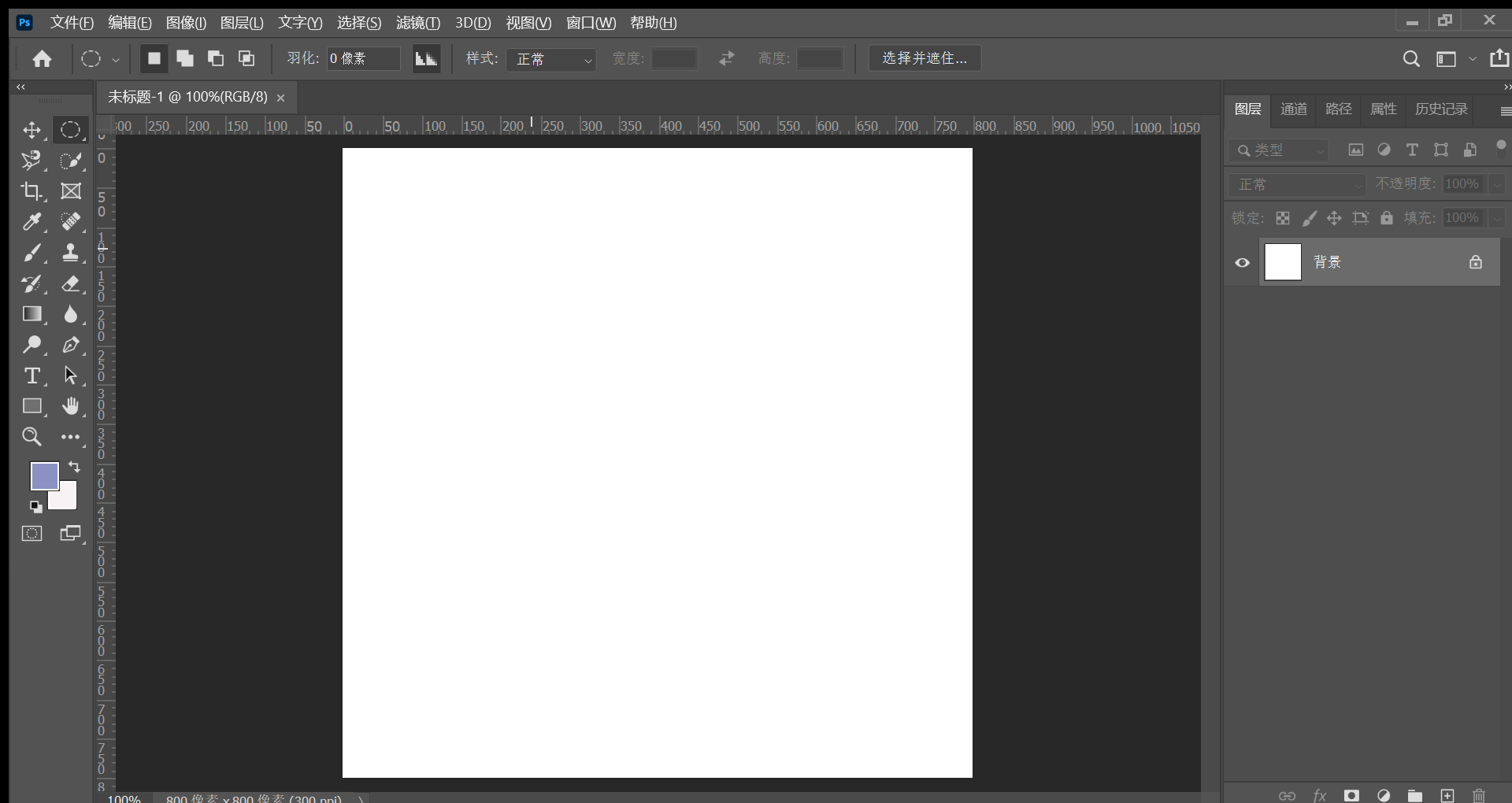Select the Path Selection tool
1512x803 pixels.
(x=71, y=376)
